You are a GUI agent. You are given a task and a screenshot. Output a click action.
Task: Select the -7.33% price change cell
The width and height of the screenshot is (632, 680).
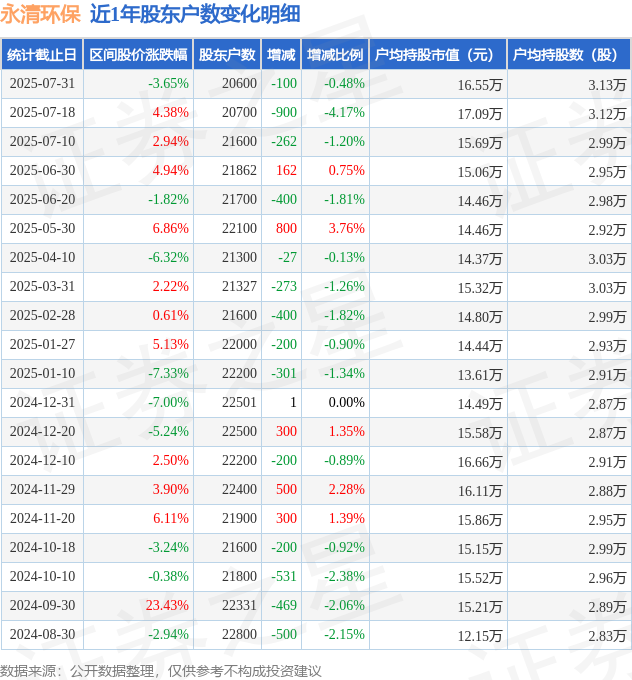pos(168,374)
